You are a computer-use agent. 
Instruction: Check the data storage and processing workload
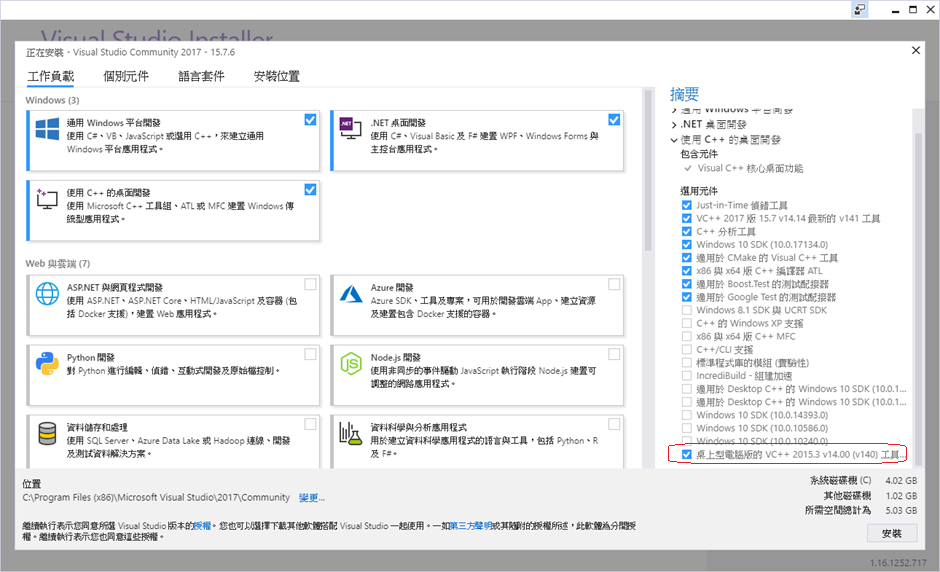click(310, 424)
